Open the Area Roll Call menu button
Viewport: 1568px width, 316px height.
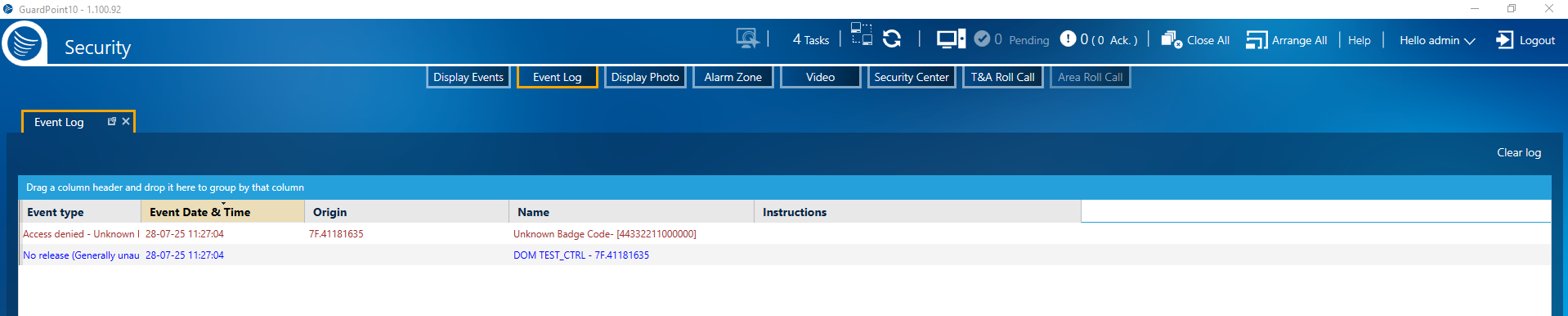(1091, 77)
